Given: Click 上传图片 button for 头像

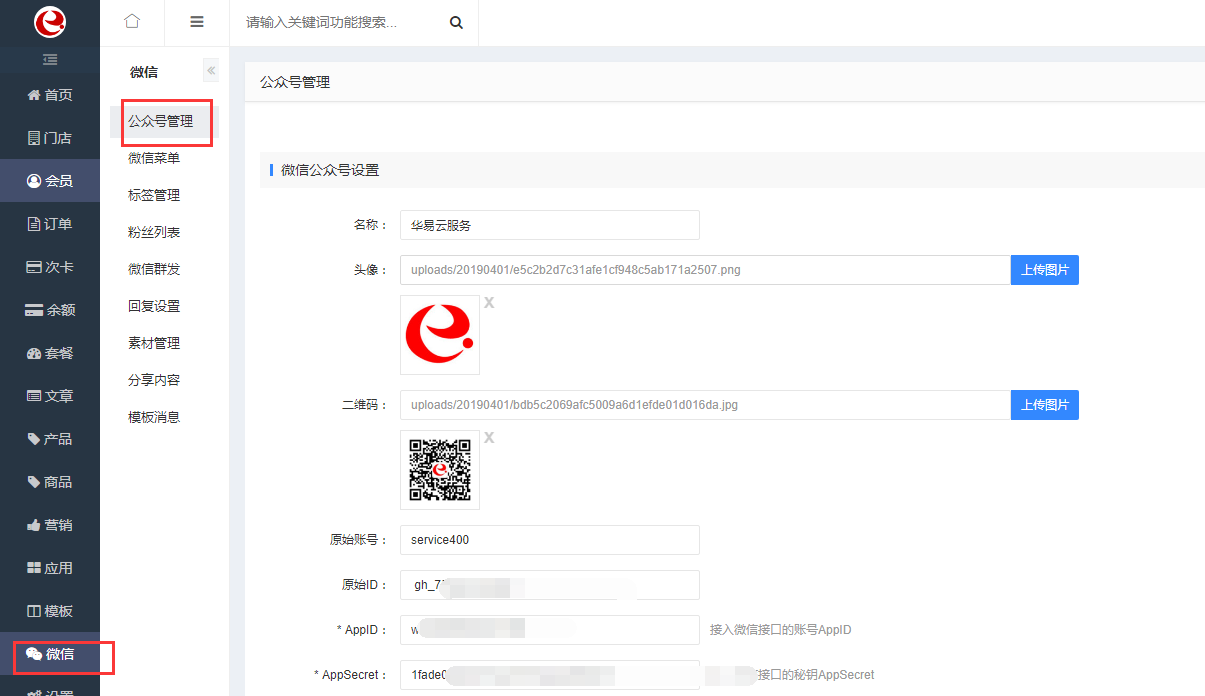Looking at the screenshot, I should (x=1044, y=270).
